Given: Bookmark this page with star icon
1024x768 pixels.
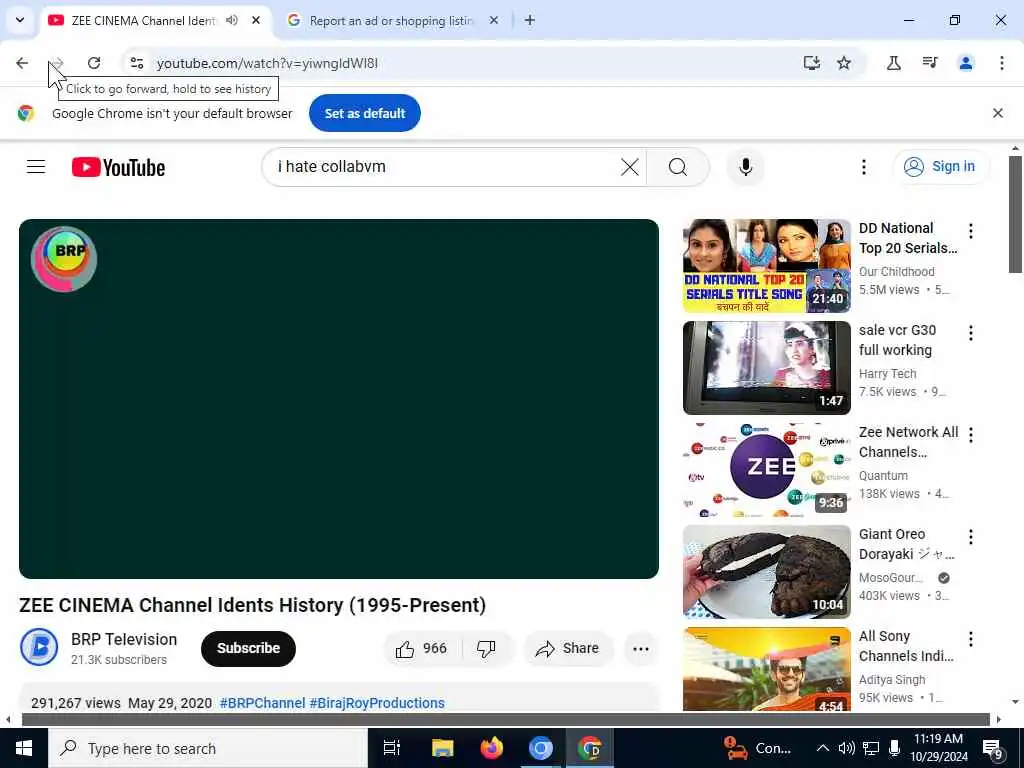Looking at the screenshot, I should pyautogui.click(x=844, y=63).
